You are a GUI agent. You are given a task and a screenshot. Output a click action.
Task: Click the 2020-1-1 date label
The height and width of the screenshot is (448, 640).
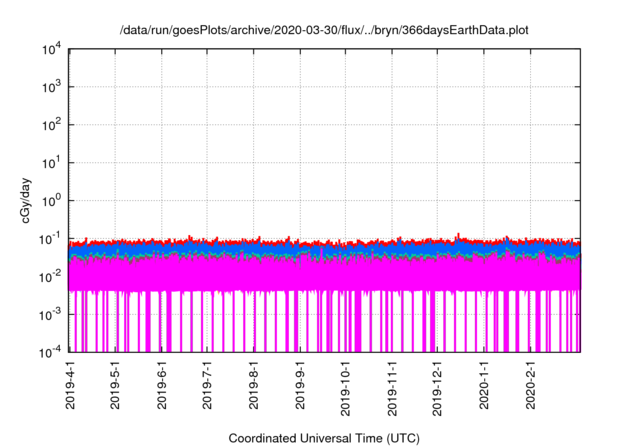coord(484,385)
